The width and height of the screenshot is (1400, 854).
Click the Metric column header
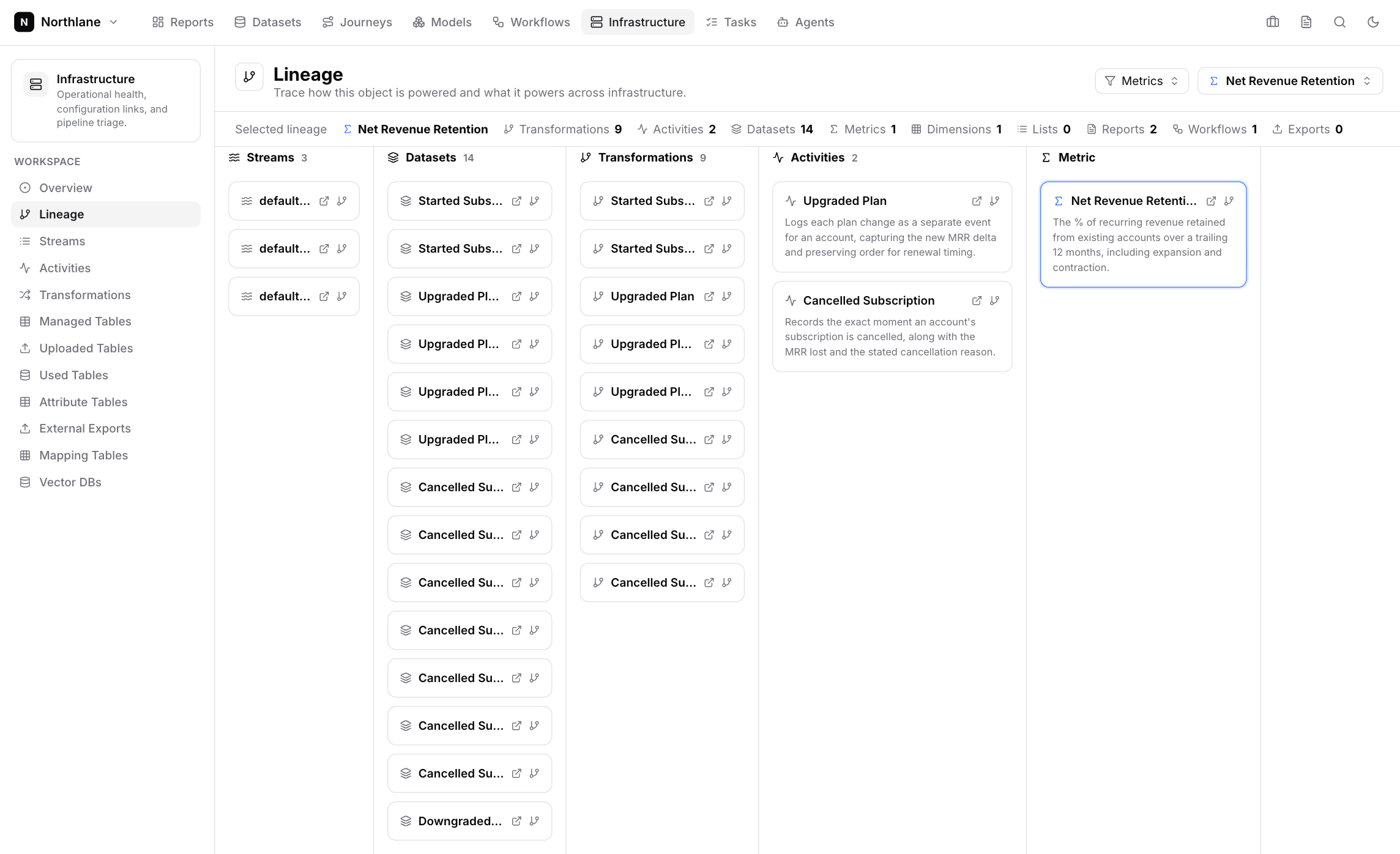point(1068,157)
